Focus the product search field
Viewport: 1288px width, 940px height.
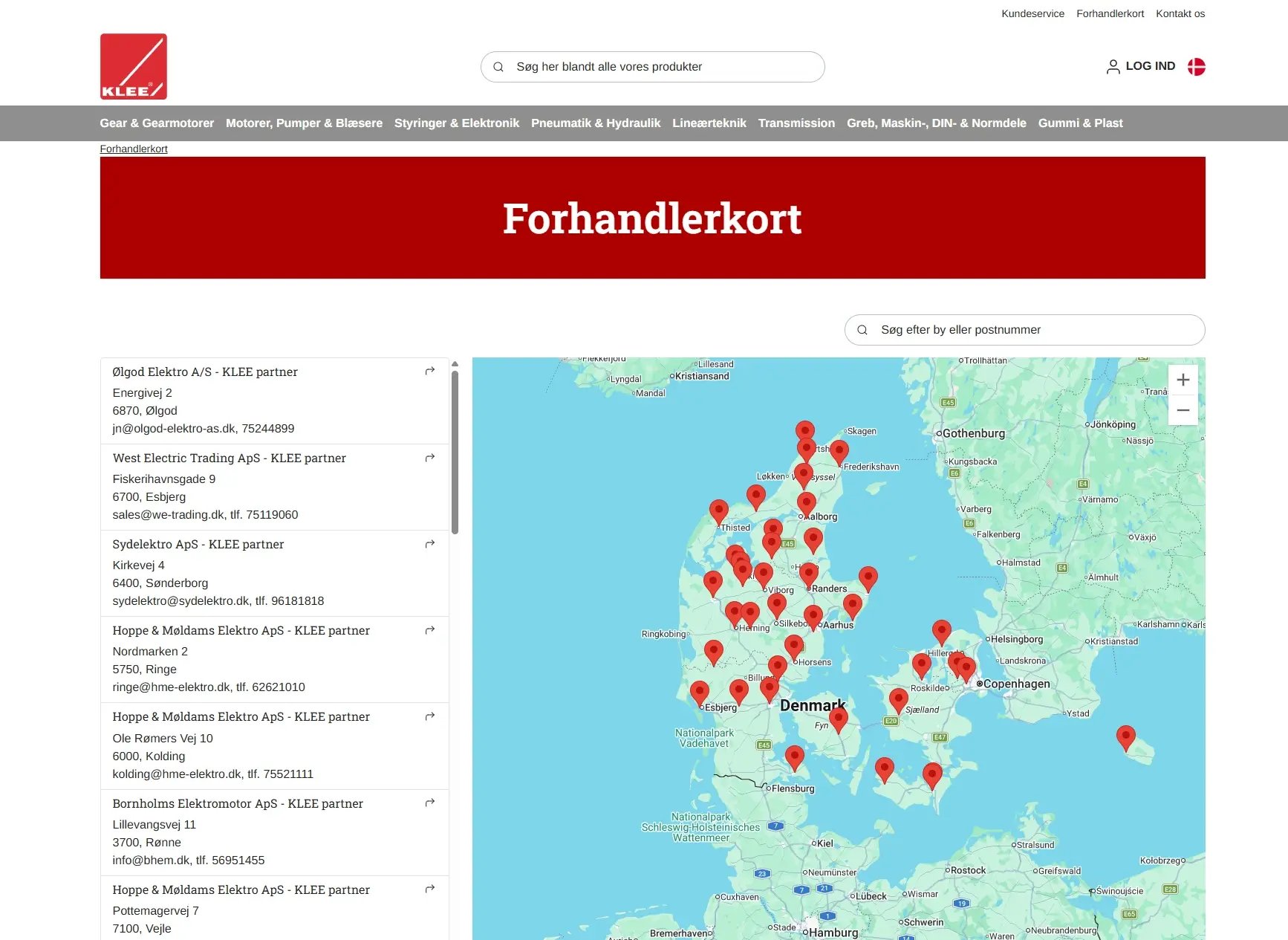(652, 67)
